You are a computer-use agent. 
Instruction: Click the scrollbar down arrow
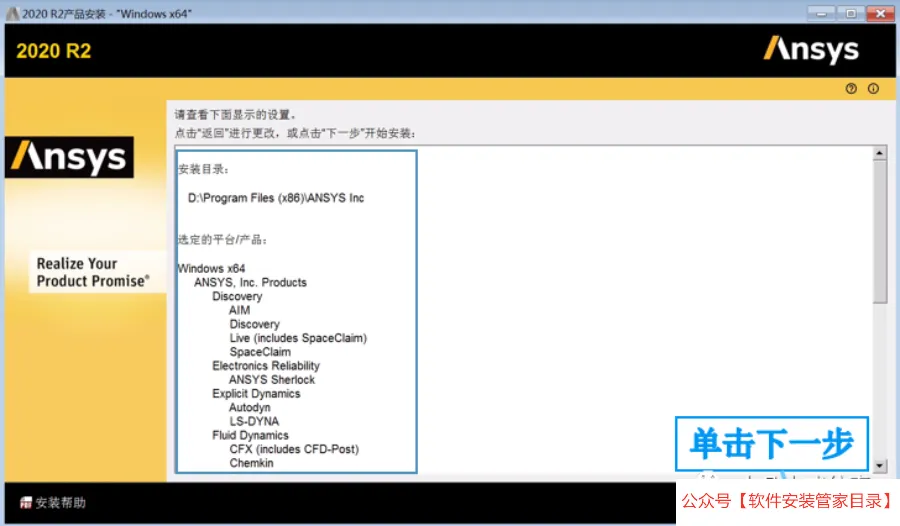(879, 466)
